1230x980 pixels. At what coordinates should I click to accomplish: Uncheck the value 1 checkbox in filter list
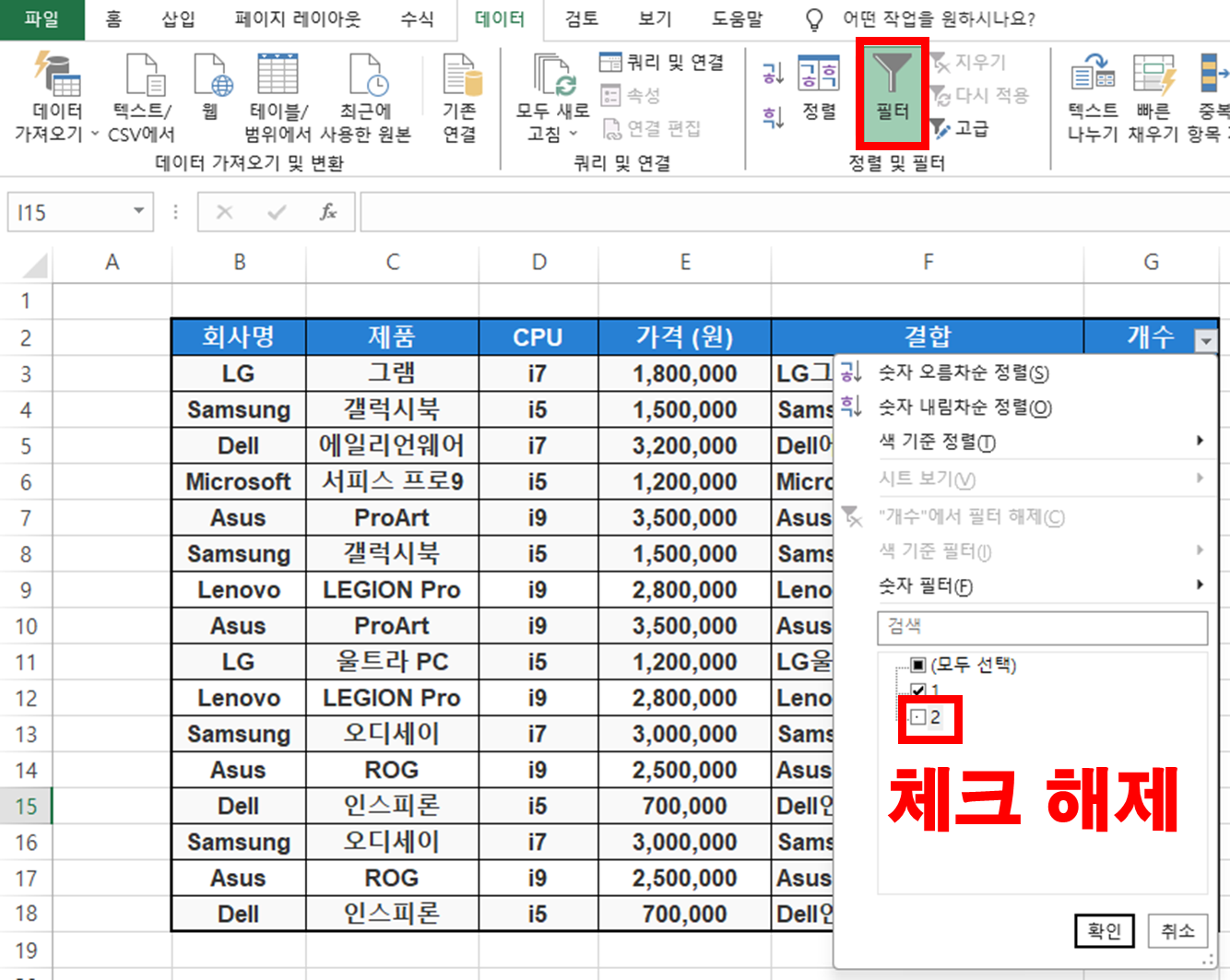click(917, 691)
